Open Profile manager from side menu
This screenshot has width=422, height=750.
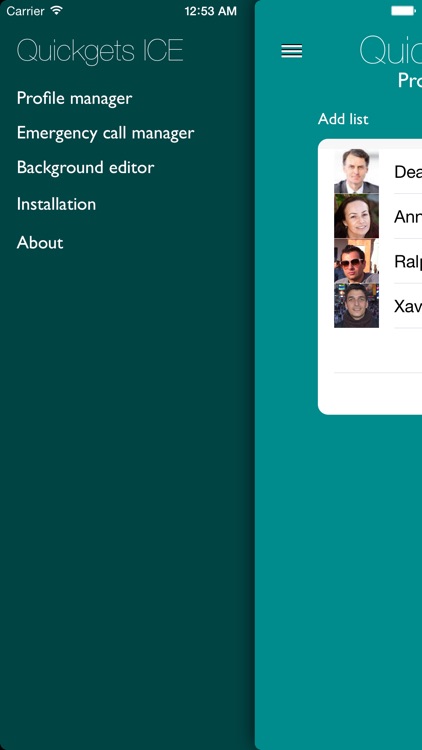pyautogui.click(x=74, y=98)
